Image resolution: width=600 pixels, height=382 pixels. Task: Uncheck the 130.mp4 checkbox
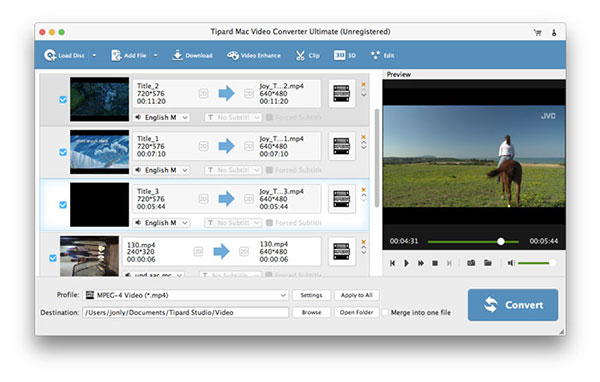(53, 258)
